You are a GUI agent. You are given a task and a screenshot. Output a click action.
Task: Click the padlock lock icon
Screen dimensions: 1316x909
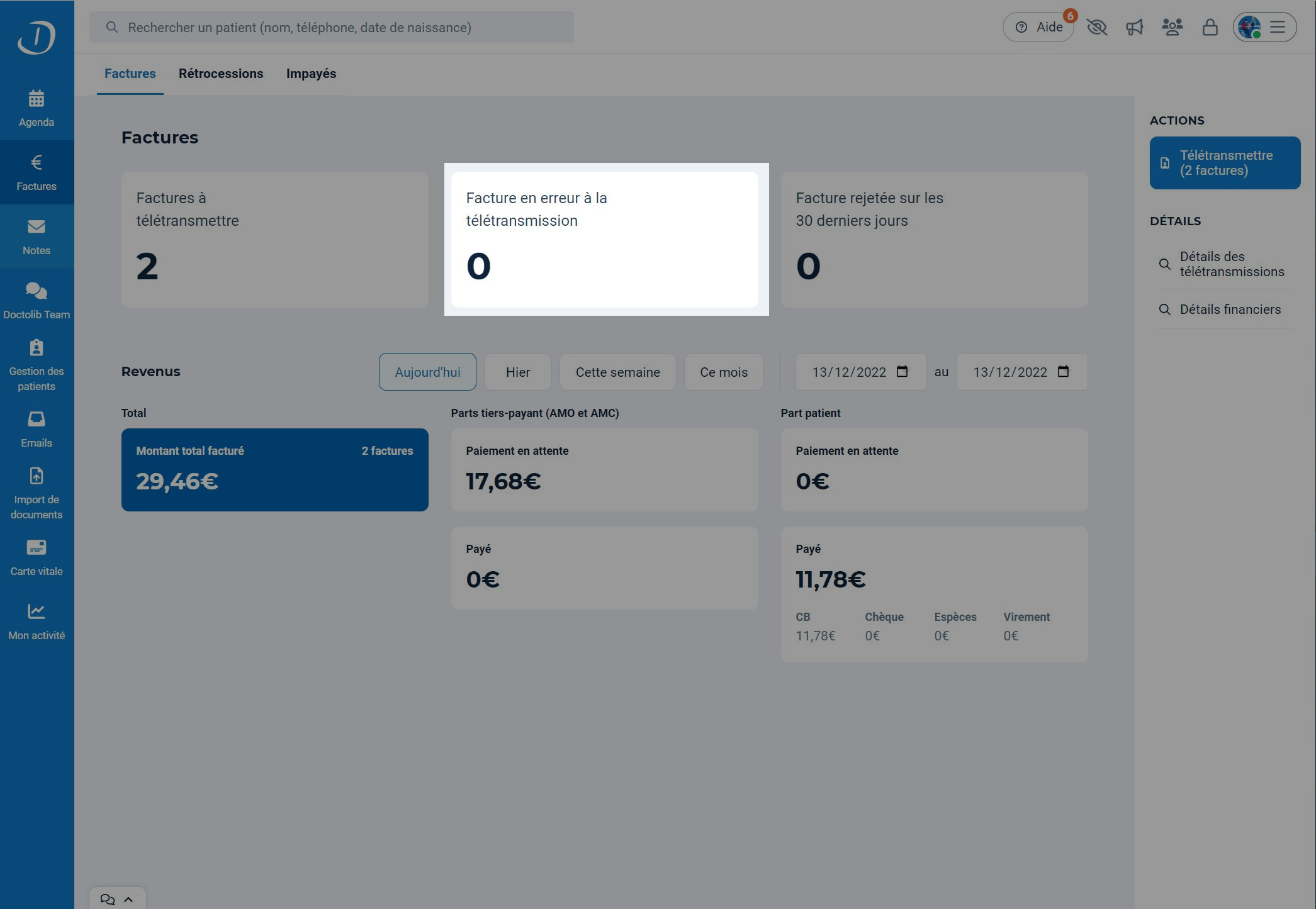point(1210,27)
